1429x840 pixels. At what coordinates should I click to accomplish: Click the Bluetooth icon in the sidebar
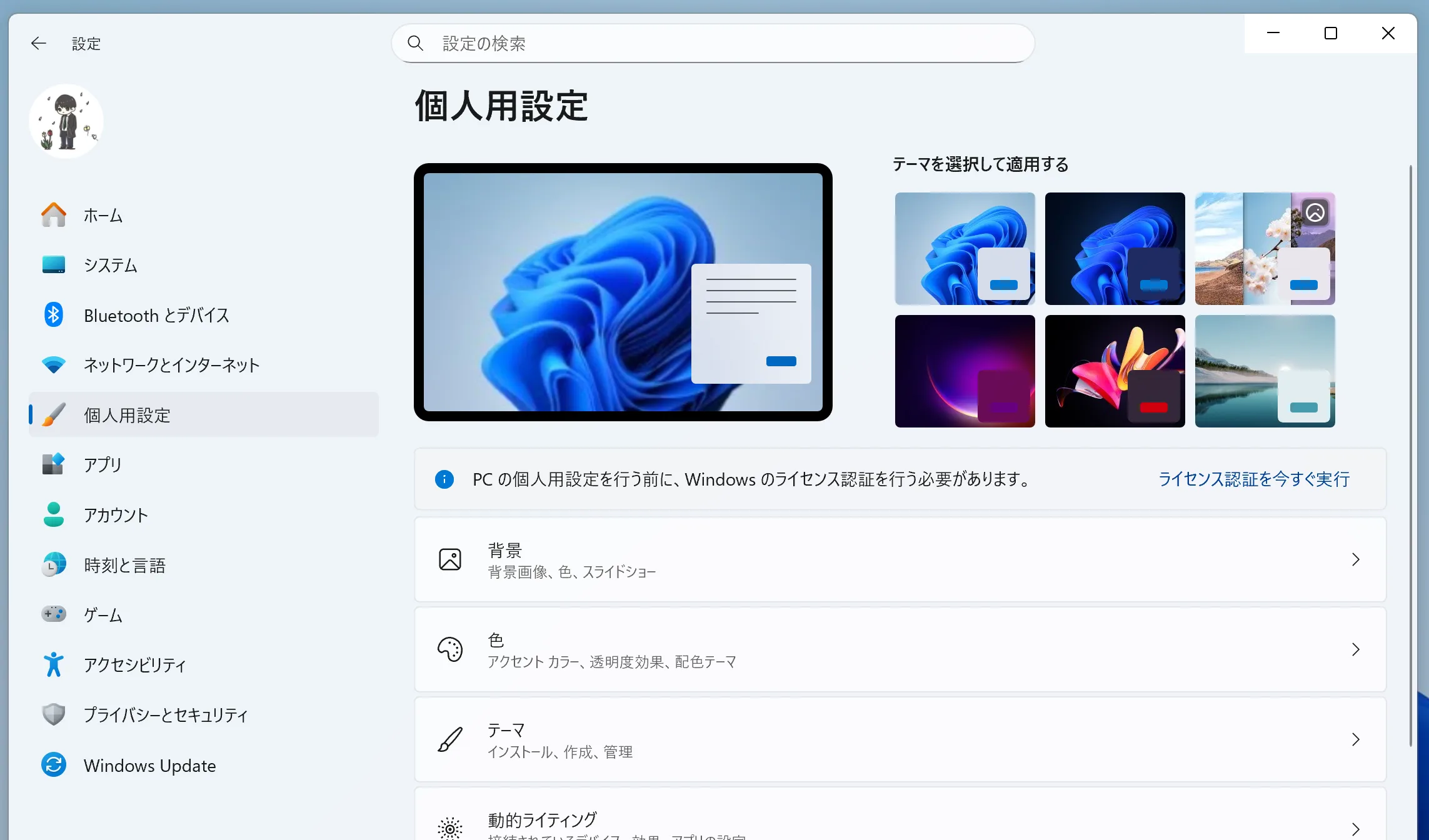point(54,315)
